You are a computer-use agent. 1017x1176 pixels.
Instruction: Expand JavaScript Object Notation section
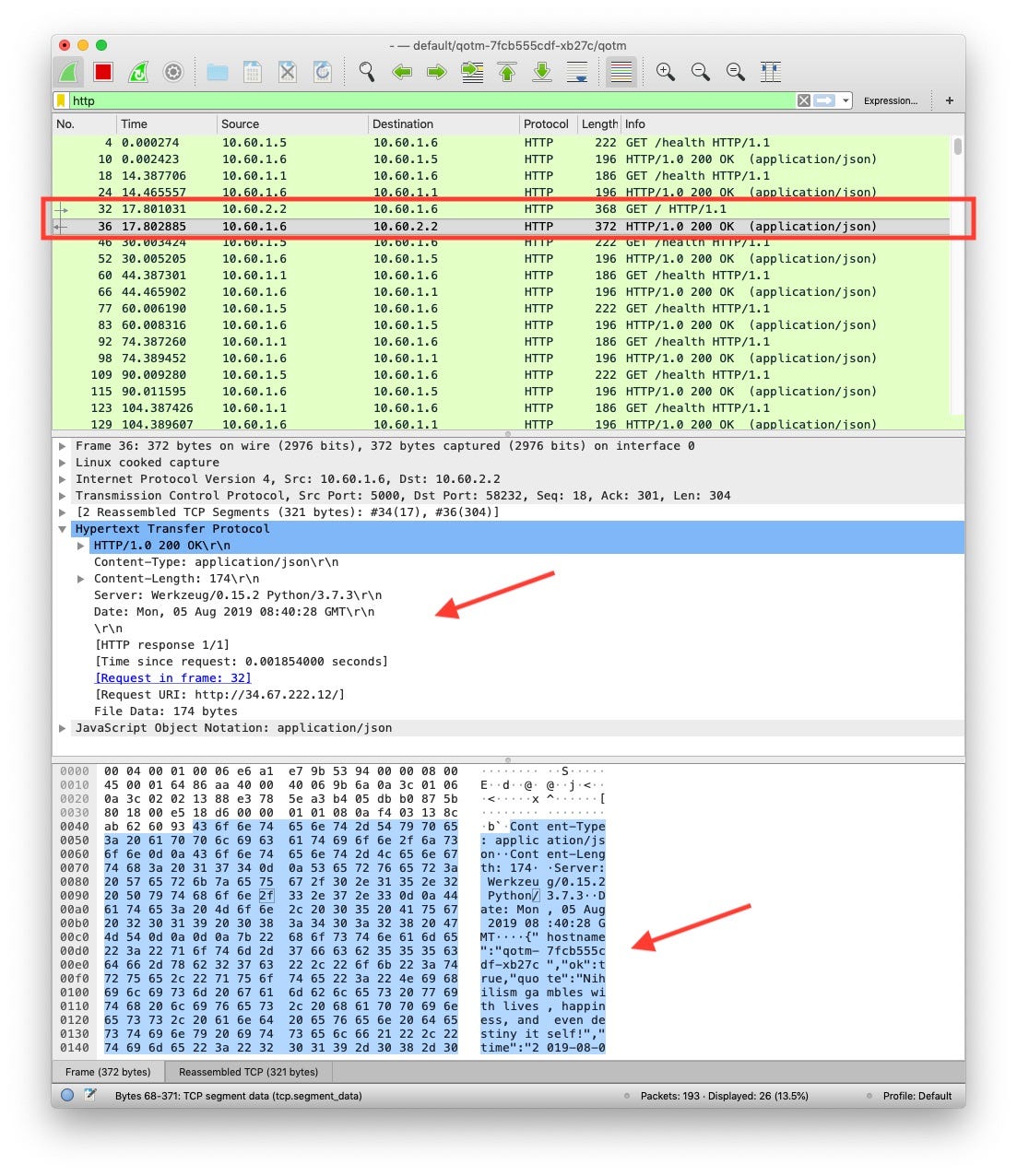pos(63,728)
